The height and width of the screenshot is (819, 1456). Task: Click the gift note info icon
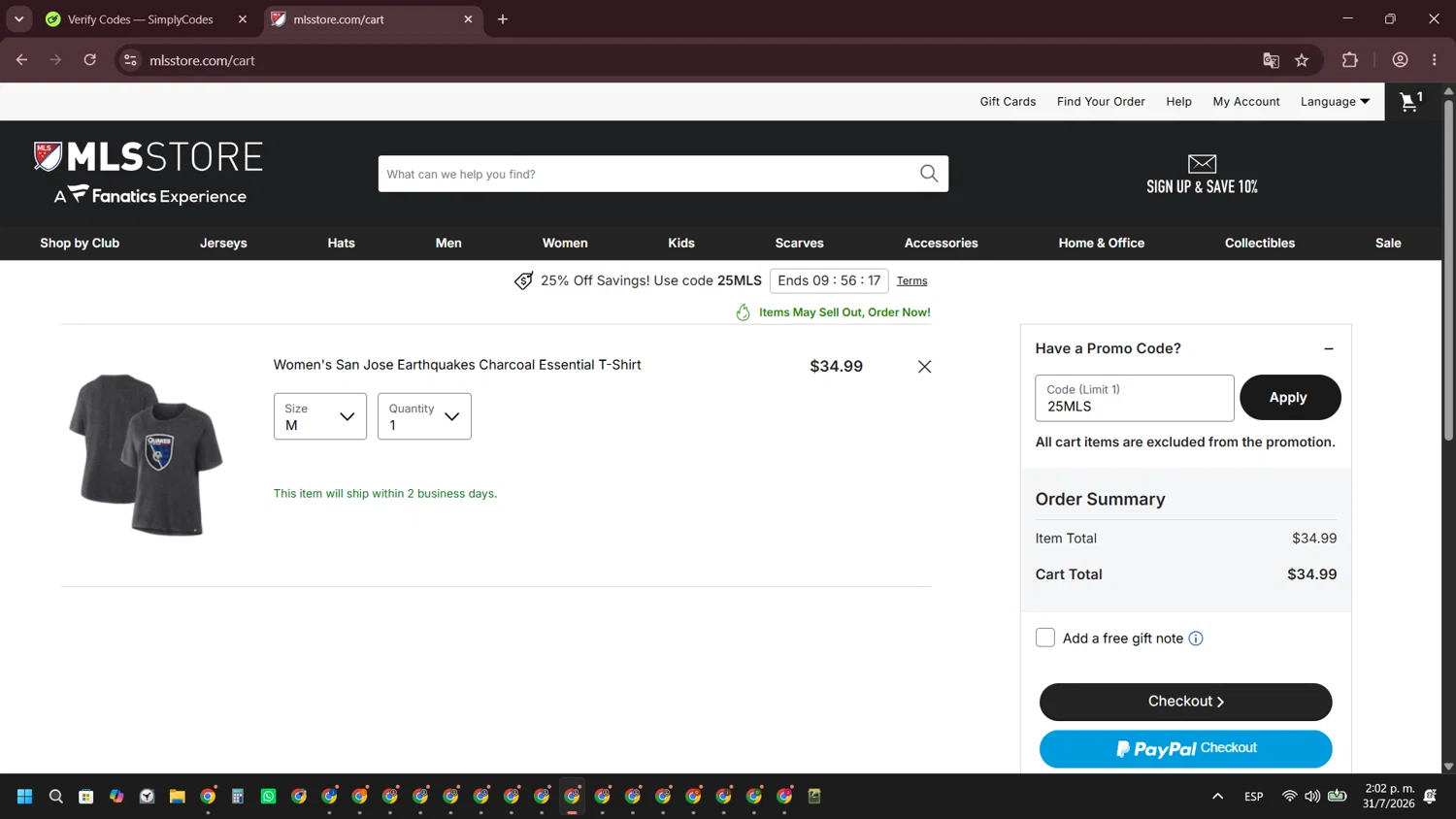[1196, 639]
